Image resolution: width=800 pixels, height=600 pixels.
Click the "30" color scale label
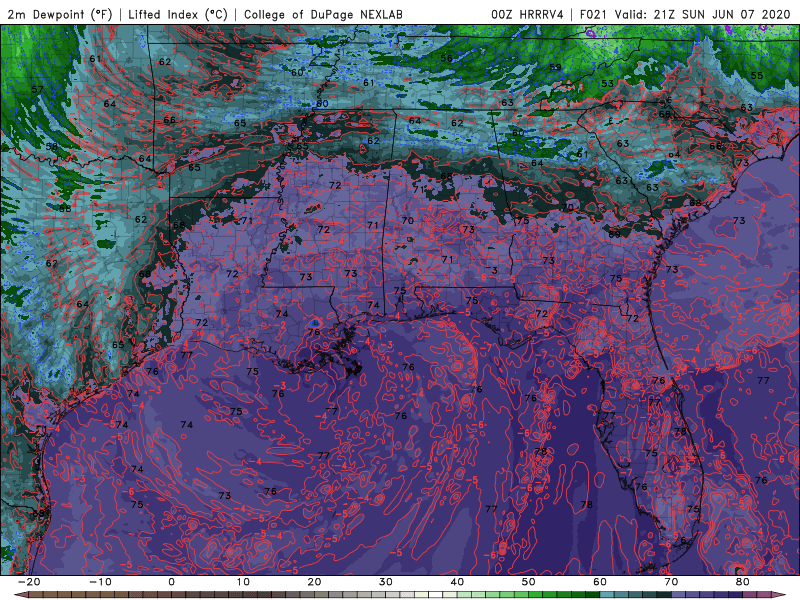click(386, 582)
